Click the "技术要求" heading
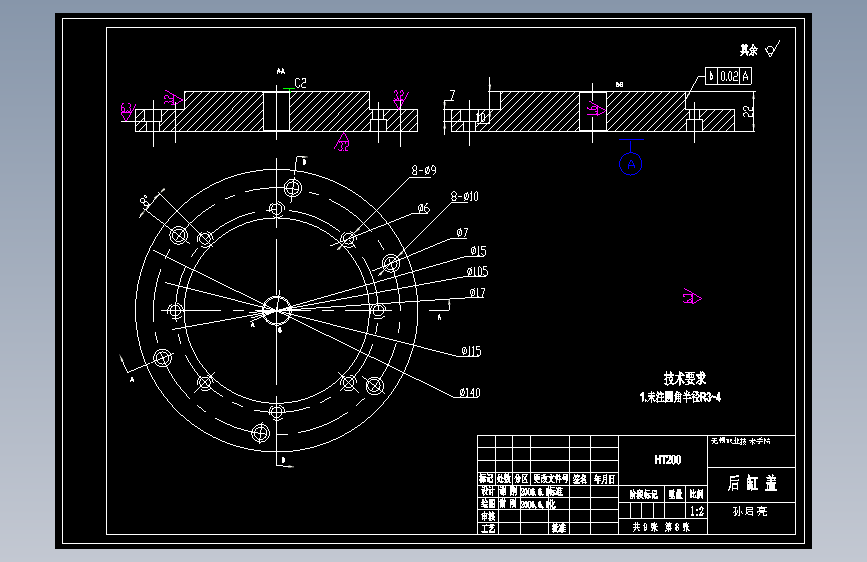The image size is (867, 562). pos(685,379)
